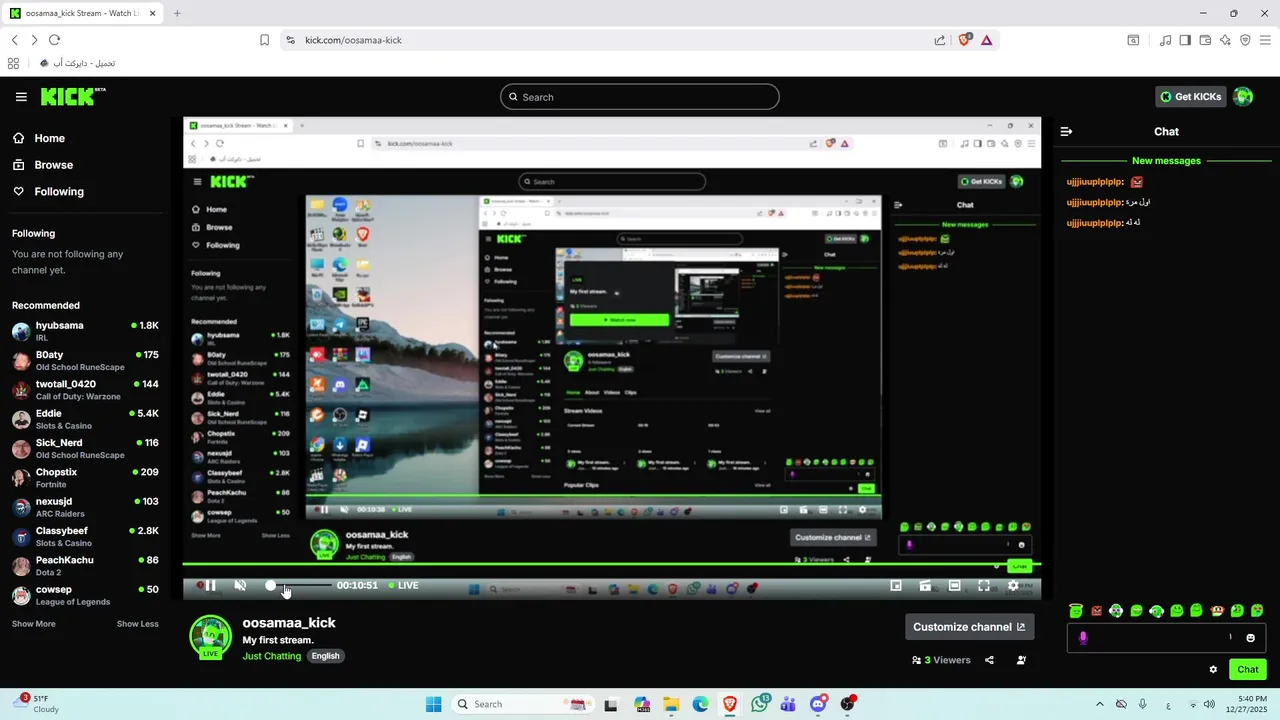1280x720 pixels.
Task: Click the Just Chatting category link
Action: click(272, 656)
